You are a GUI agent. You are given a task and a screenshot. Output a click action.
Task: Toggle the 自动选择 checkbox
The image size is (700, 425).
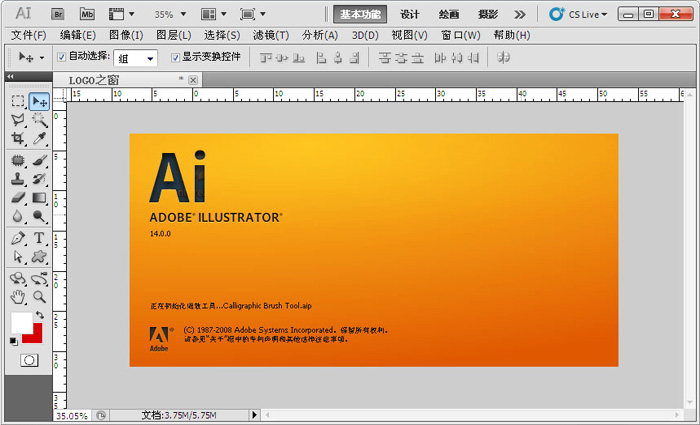[x=62, y=57]
